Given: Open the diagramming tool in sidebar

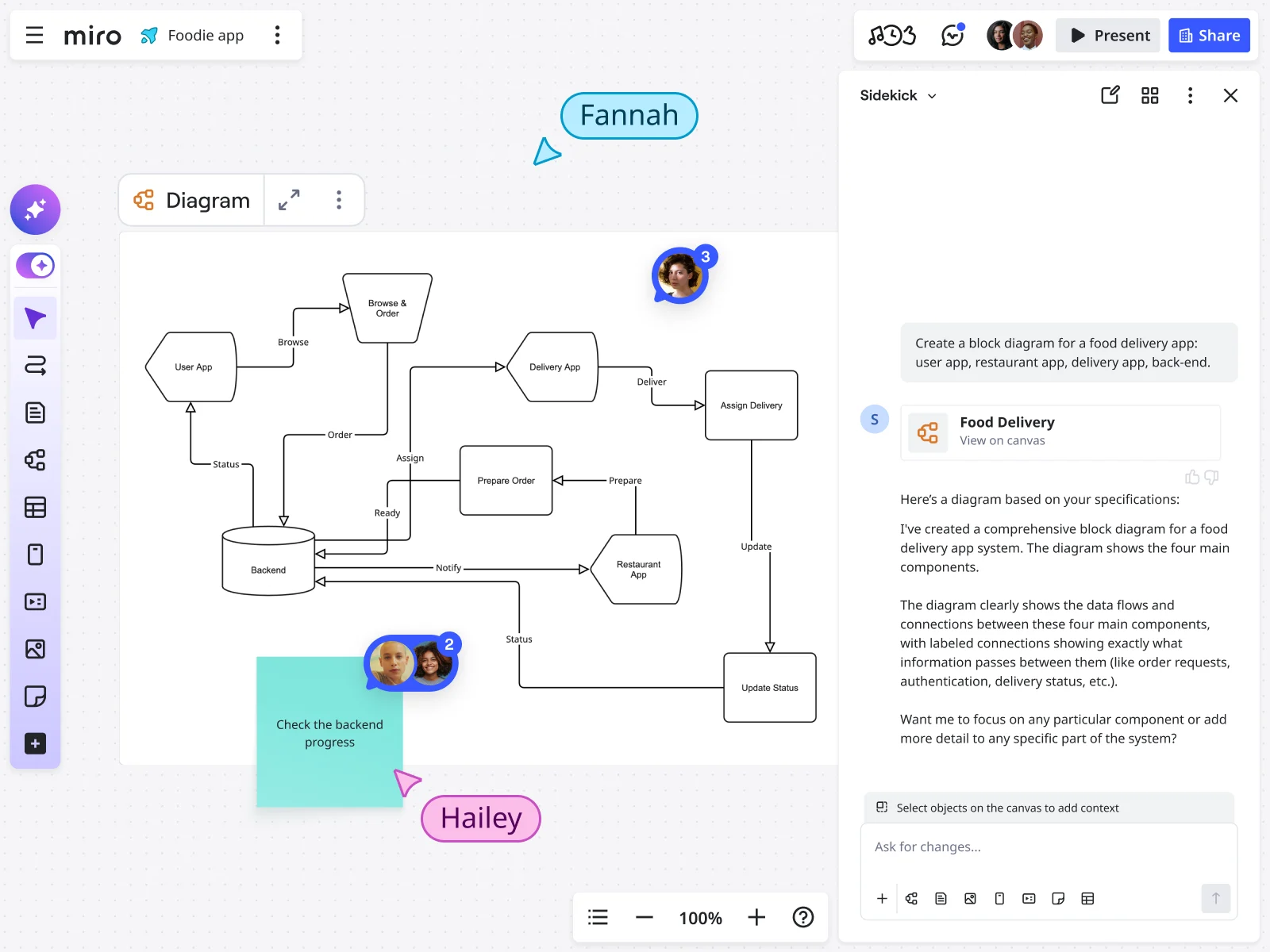Looking at the screenshot, I should point(35,460).
